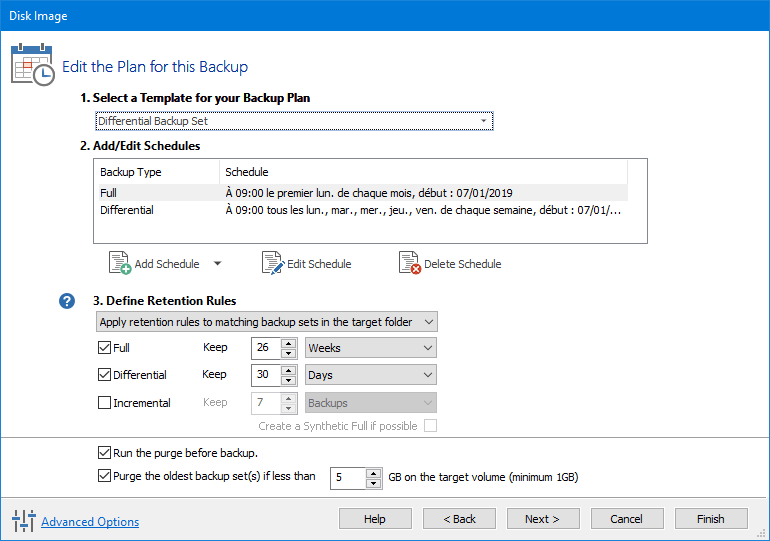Click the Cancel button
Viewport: 770px width, 541px height.
(x=627, y=519)
